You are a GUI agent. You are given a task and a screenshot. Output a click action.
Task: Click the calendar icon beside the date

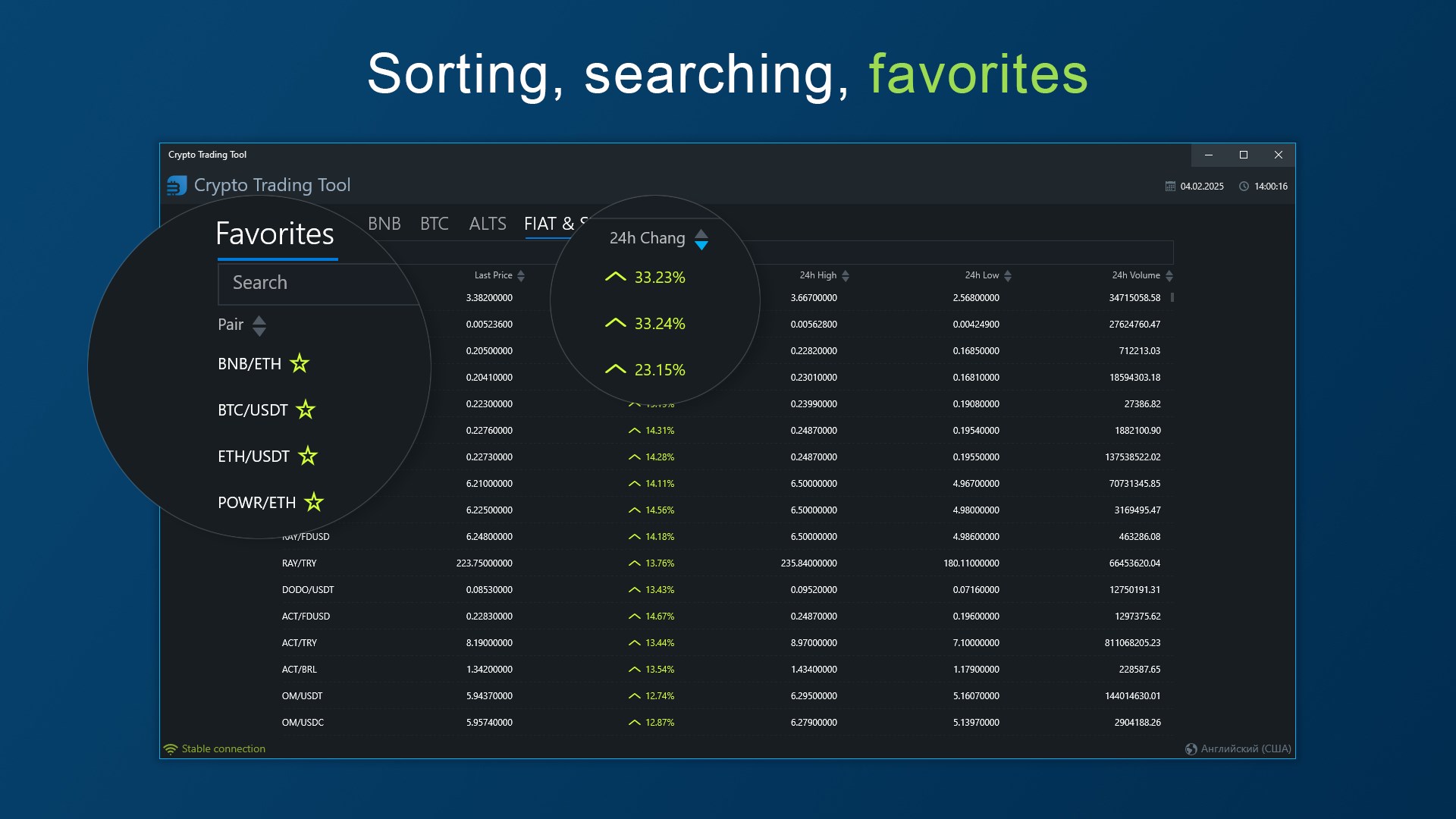1170,187
